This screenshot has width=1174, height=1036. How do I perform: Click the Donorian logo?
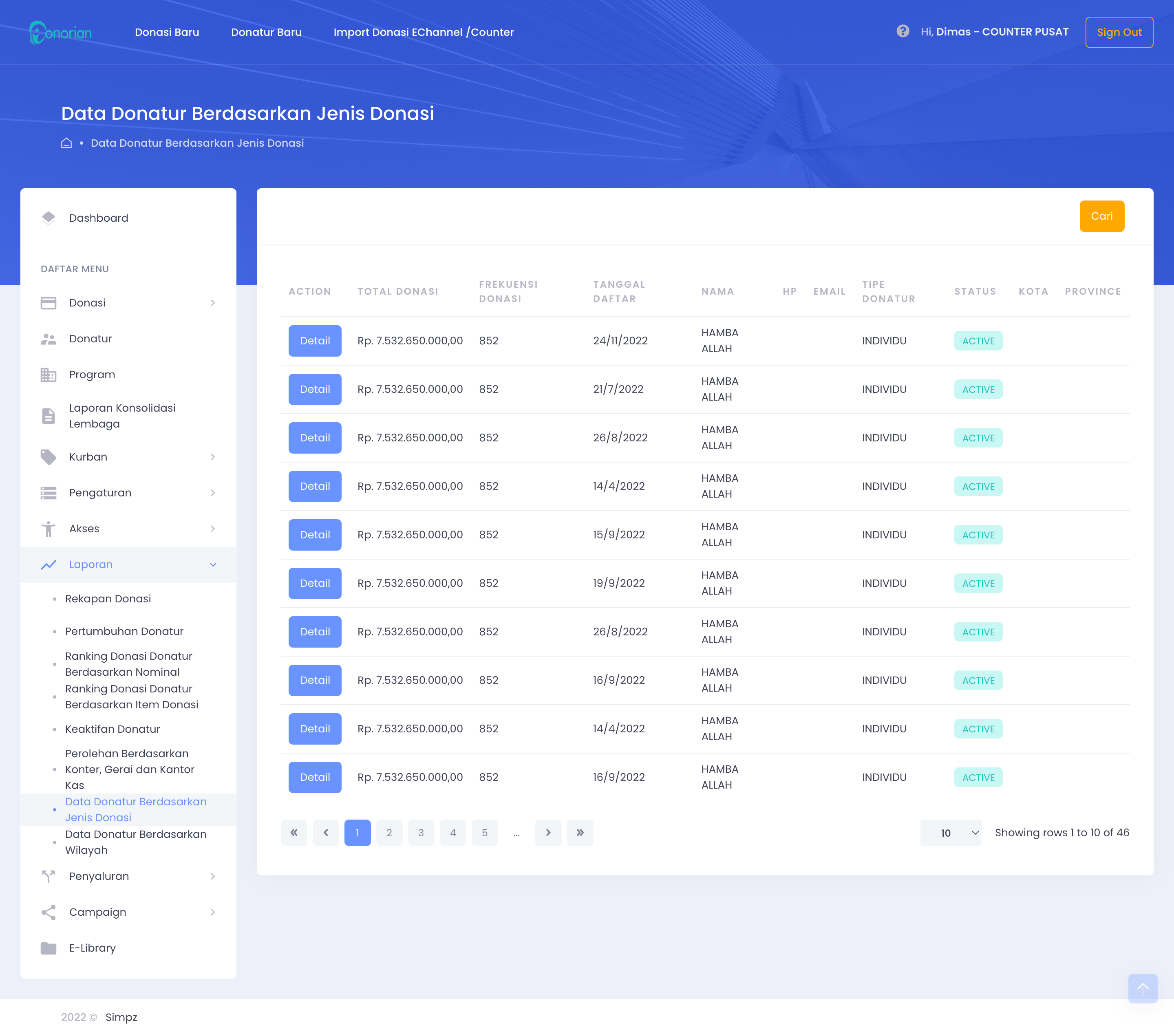click(60, 32)
